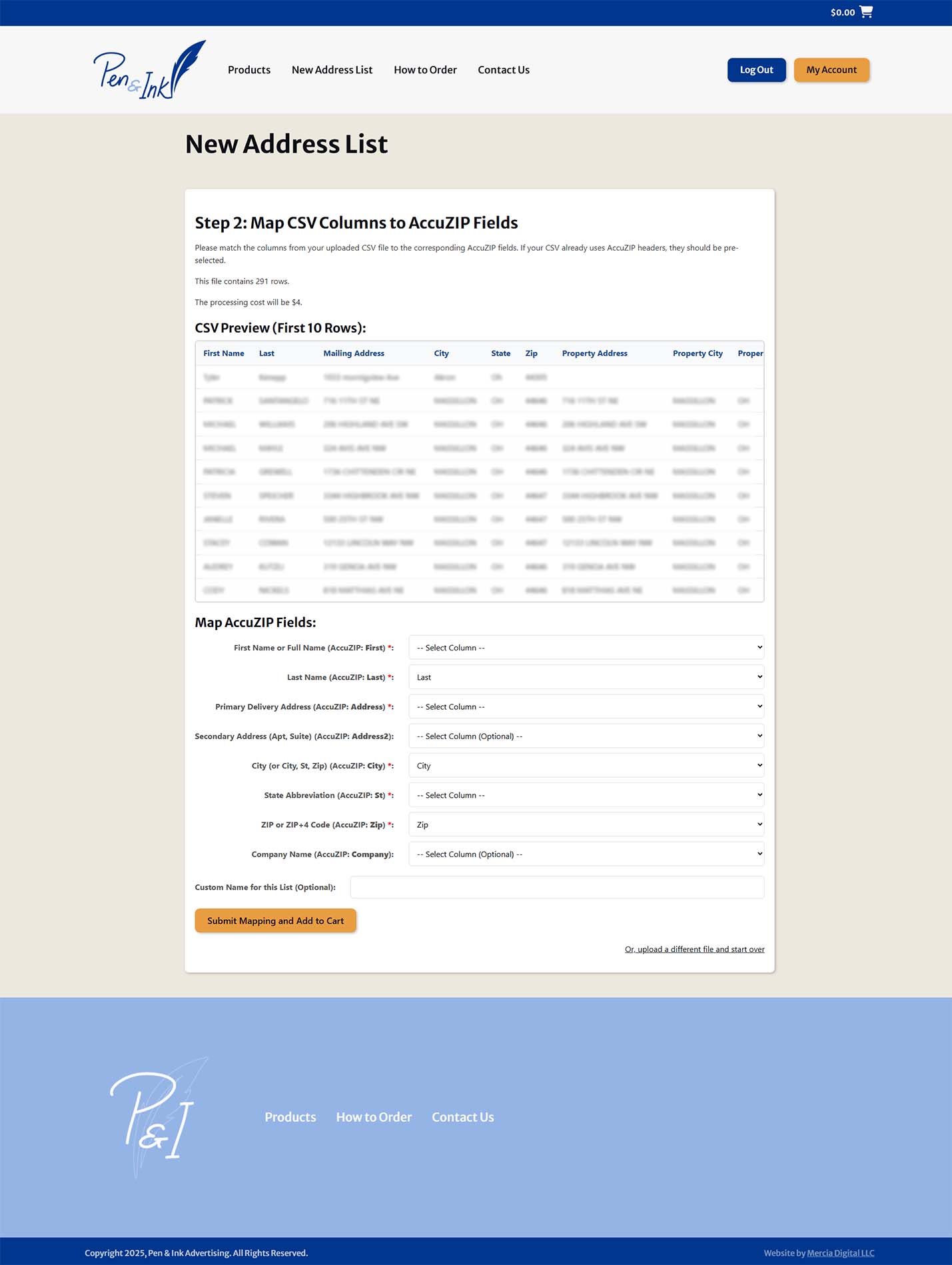
Task: Click the Pen & Ink header logo
Action: point(149,69)
